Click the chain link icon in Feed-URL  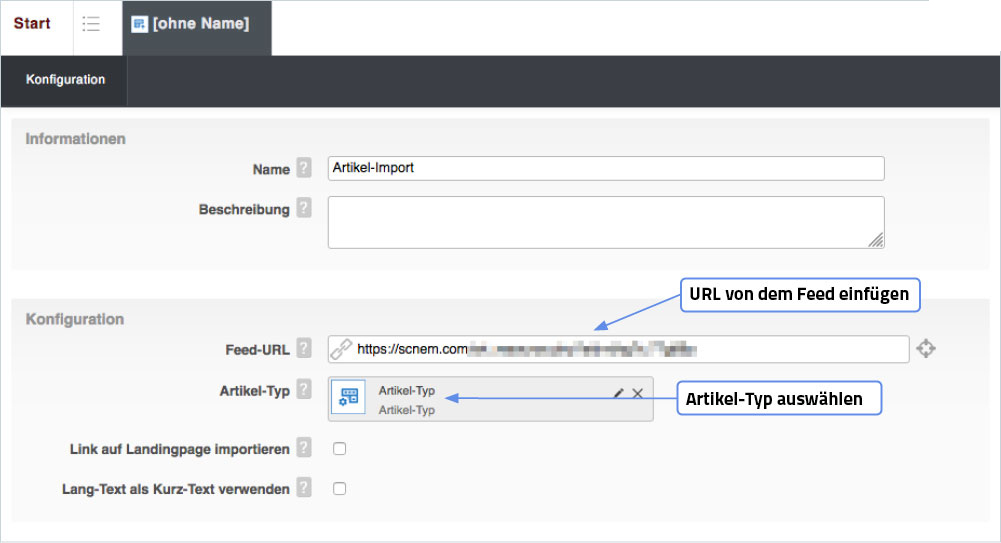[342, 349]
